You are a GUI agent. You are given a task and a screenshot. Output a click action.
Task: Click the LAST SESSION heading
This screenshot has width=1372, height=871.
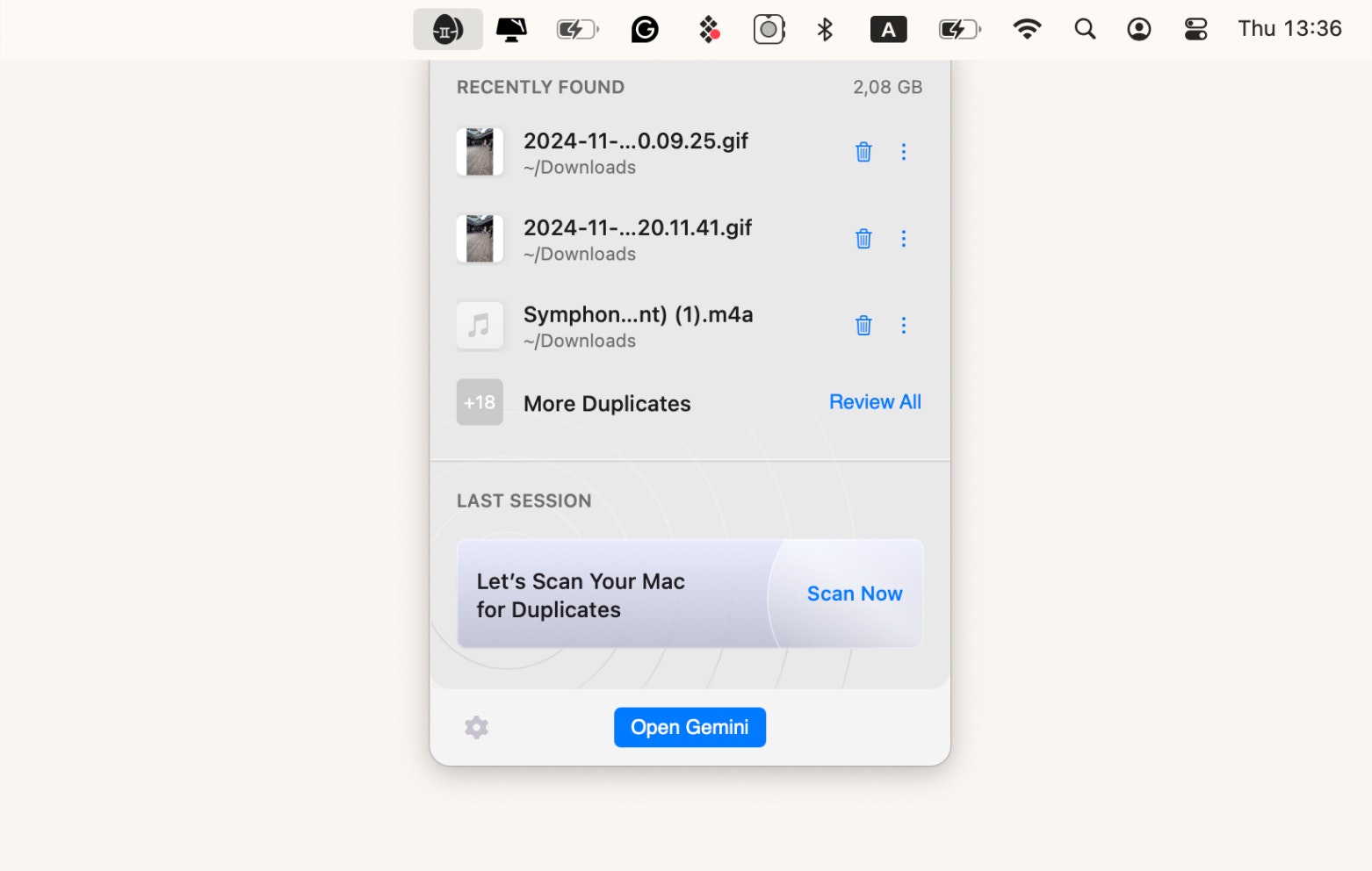click(x=524, y=500)
